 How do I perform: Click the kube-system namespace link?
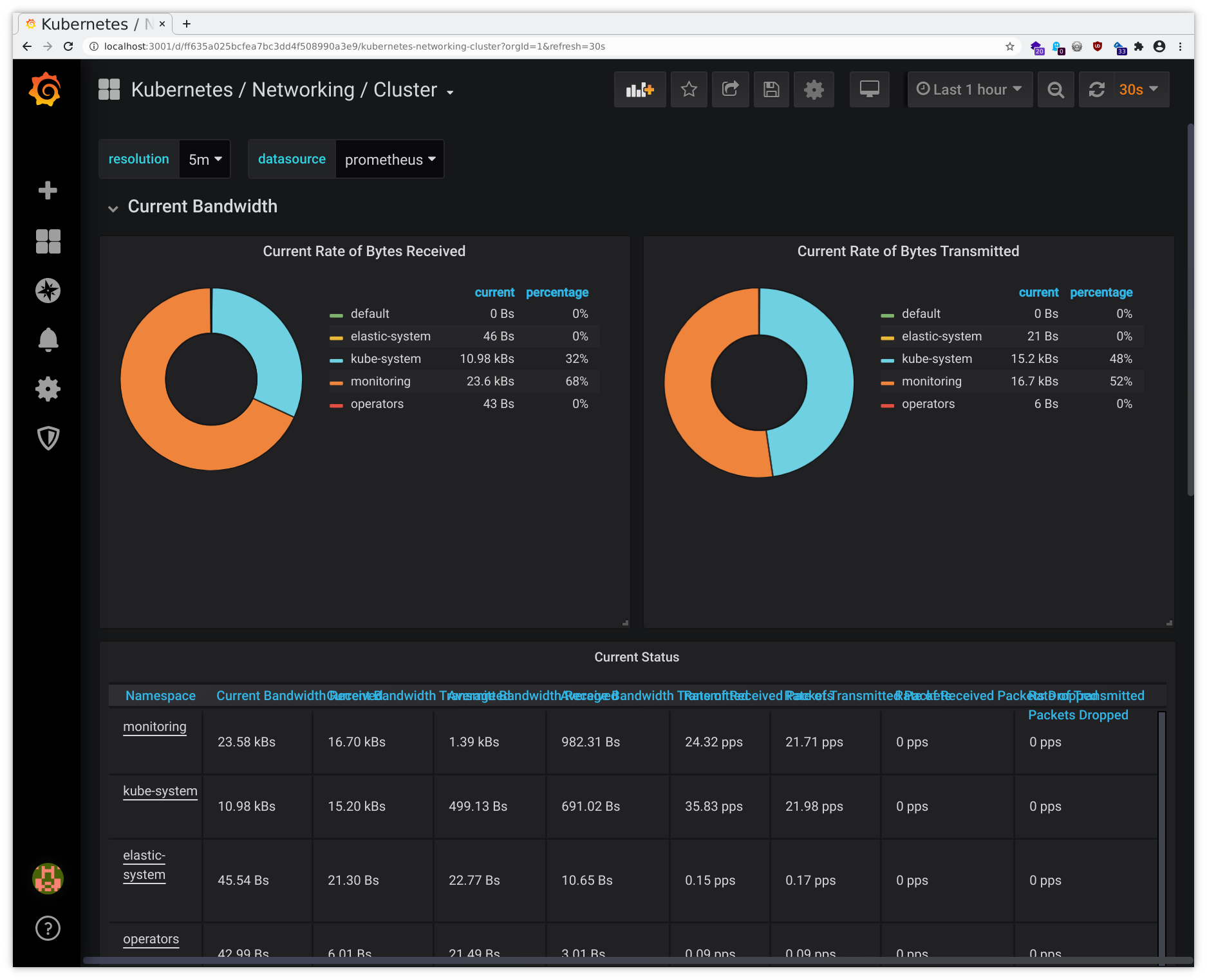[160, 791]
